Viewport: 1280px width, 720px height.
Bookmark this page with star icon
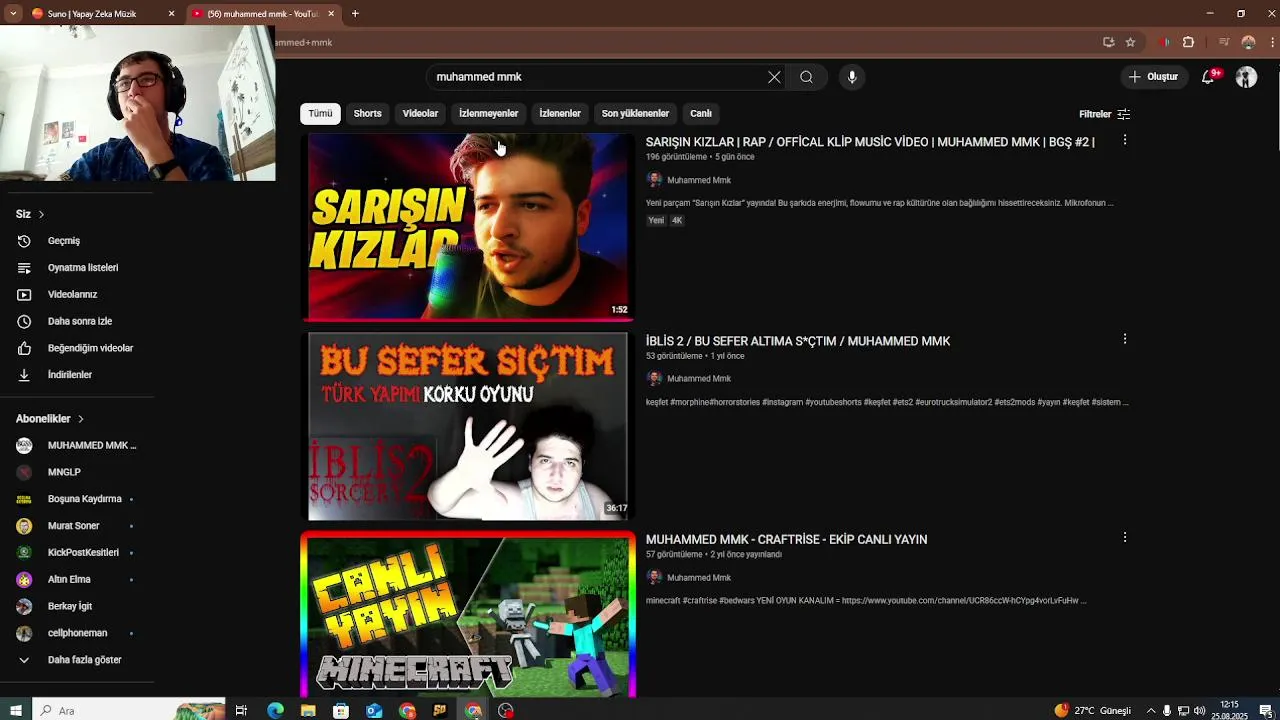click(1130, 42)
